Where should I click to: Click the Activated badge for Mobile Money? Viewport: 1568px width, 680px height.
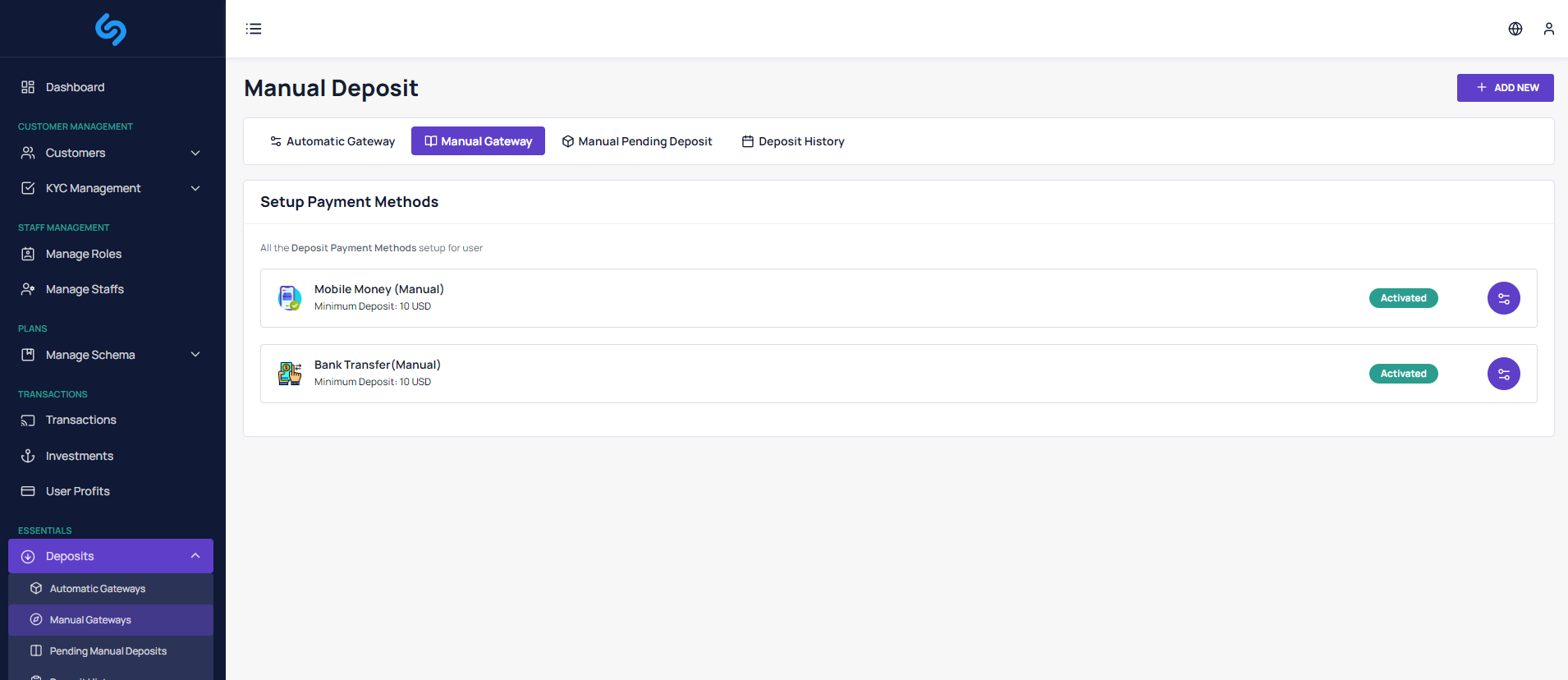click(1403, 298)
